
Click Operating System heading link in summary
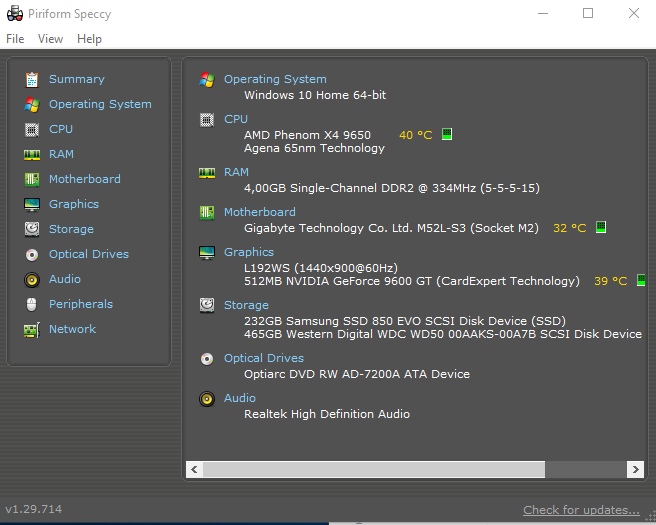275,79
